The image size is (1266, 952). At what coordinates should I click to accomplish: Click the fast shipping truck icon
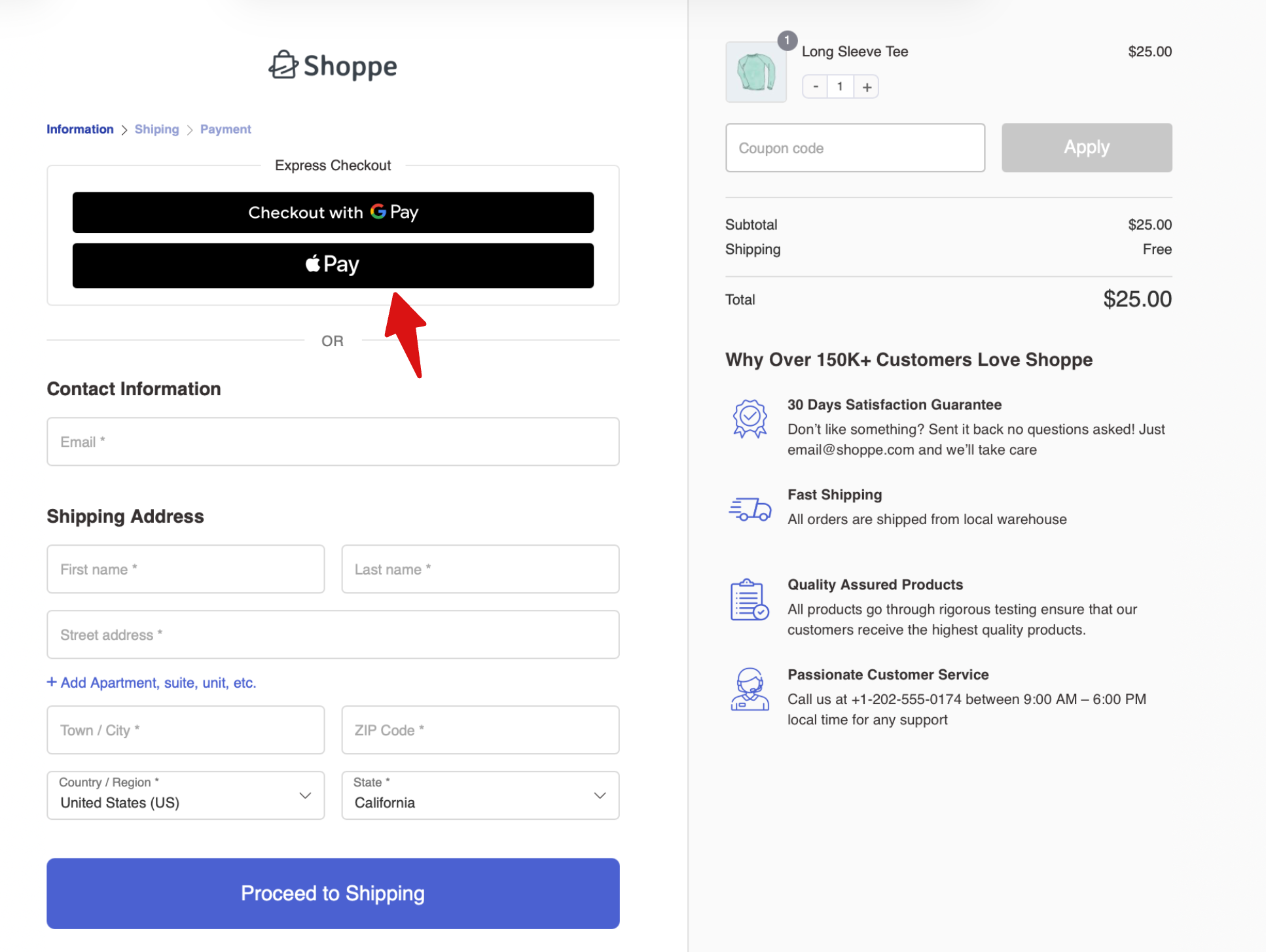pos(750,509)
